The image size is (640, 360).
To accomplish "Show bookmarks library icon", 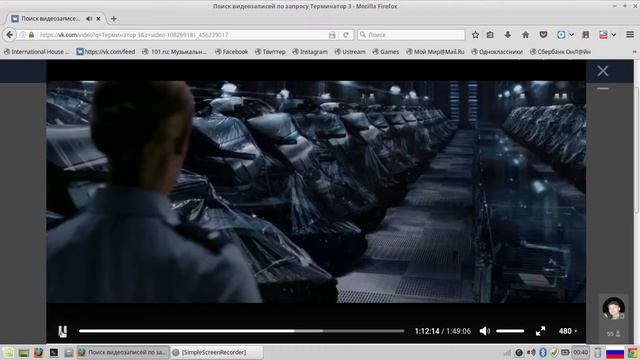I will [x=490, y=35].
